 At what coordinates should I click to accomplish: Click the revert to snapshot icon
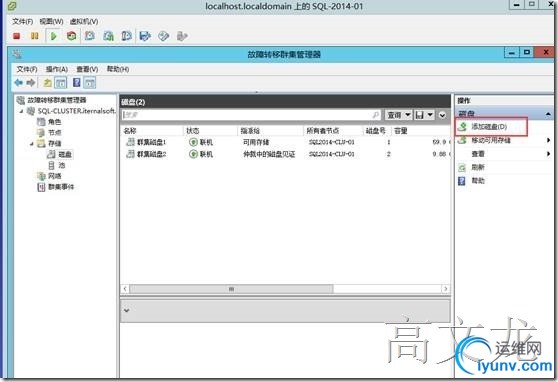point(108,36)
